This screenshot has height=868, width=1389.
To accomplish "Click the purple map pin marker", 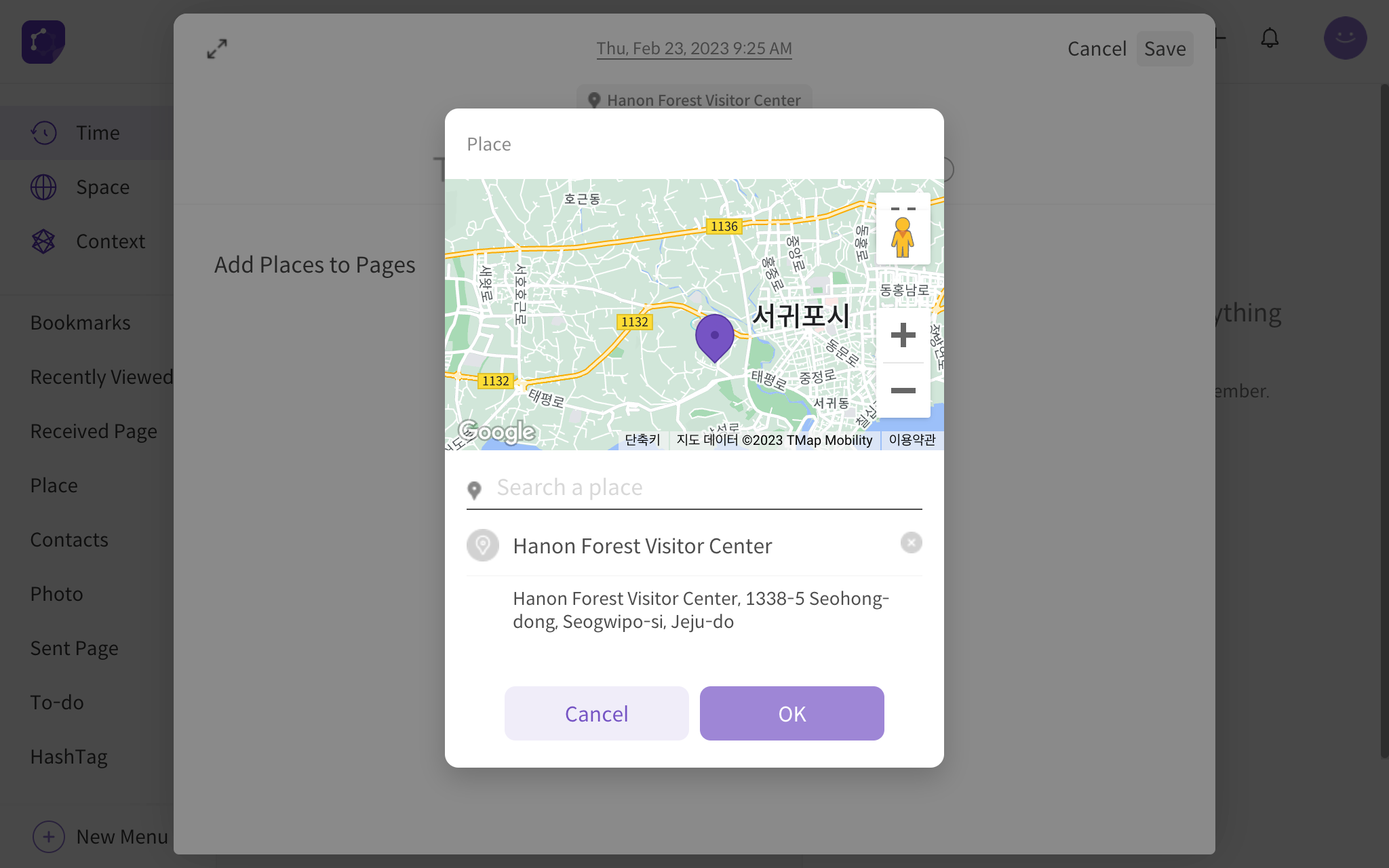I will [x=714, y=336].
